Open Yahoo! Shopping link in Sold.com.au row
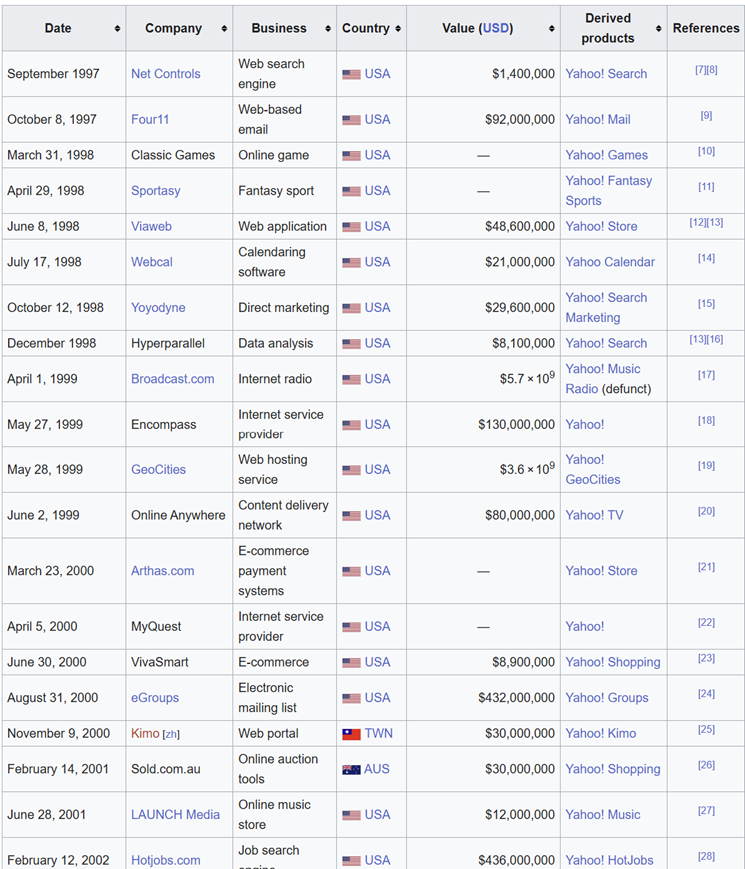The image size is (745, 869). tap(613, 769)
